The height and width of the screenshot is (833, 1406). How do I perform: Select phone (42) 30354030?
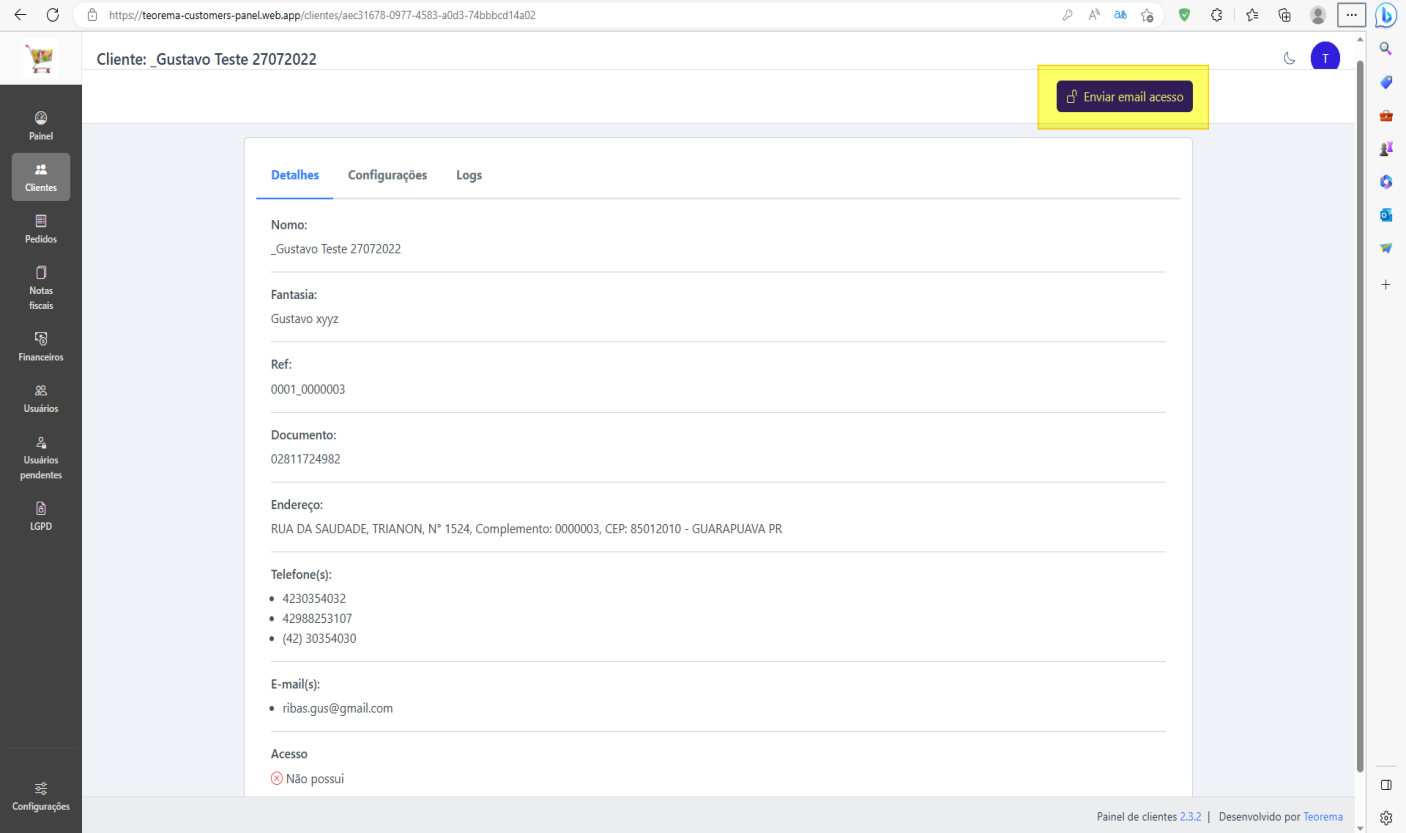click(319, 639)
